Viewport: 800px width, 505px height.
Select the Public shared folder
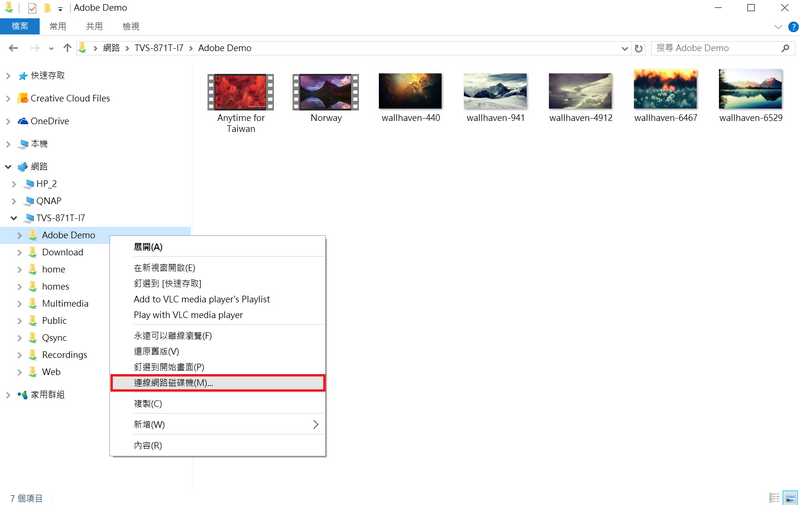pos(54,320)
